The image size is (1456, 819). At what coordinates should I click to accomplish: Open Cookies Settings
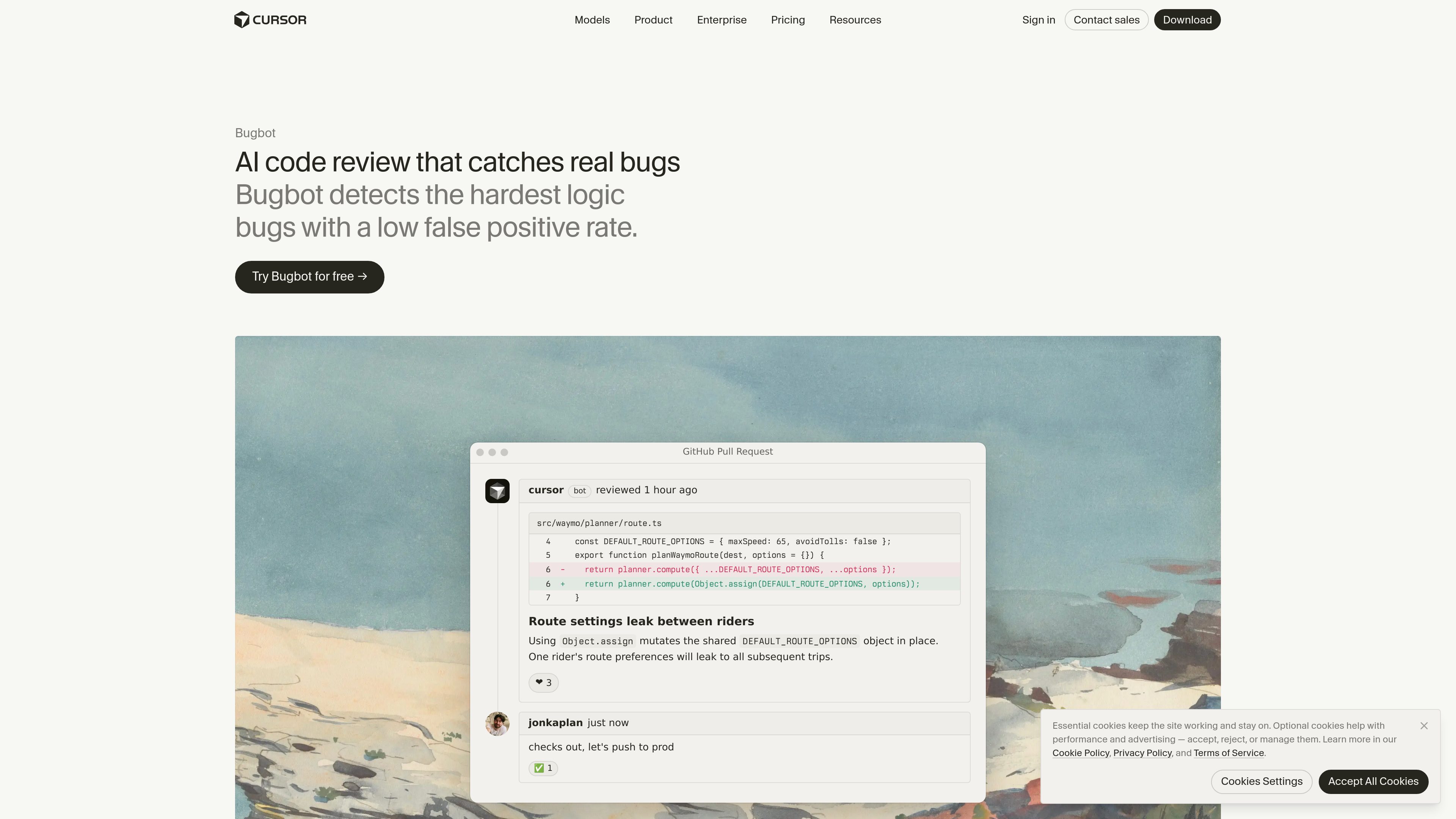[x=1261, y=781]
